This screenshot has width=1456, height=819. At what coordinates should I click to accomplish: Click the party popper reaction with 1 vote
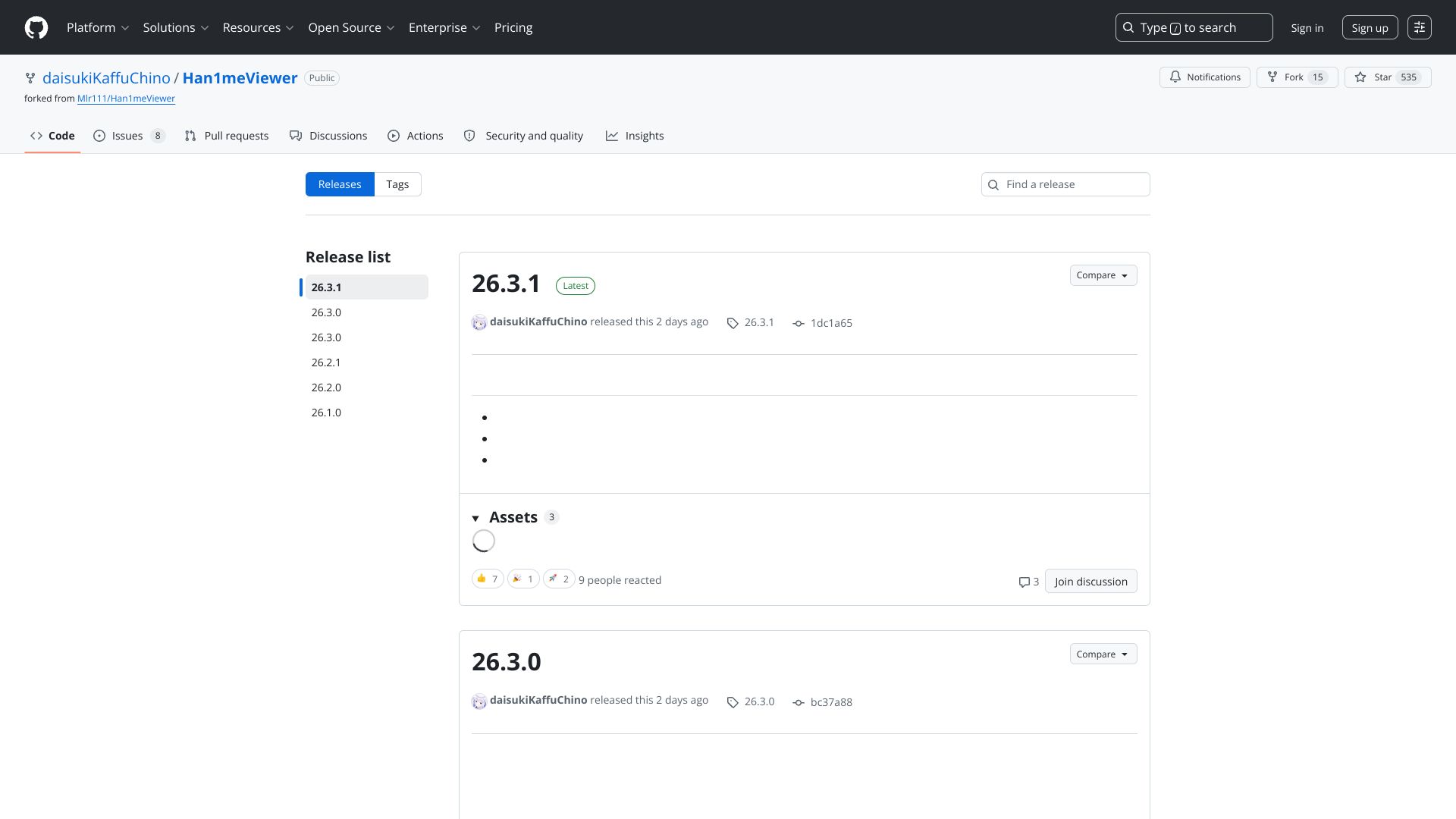click(523, 579)
